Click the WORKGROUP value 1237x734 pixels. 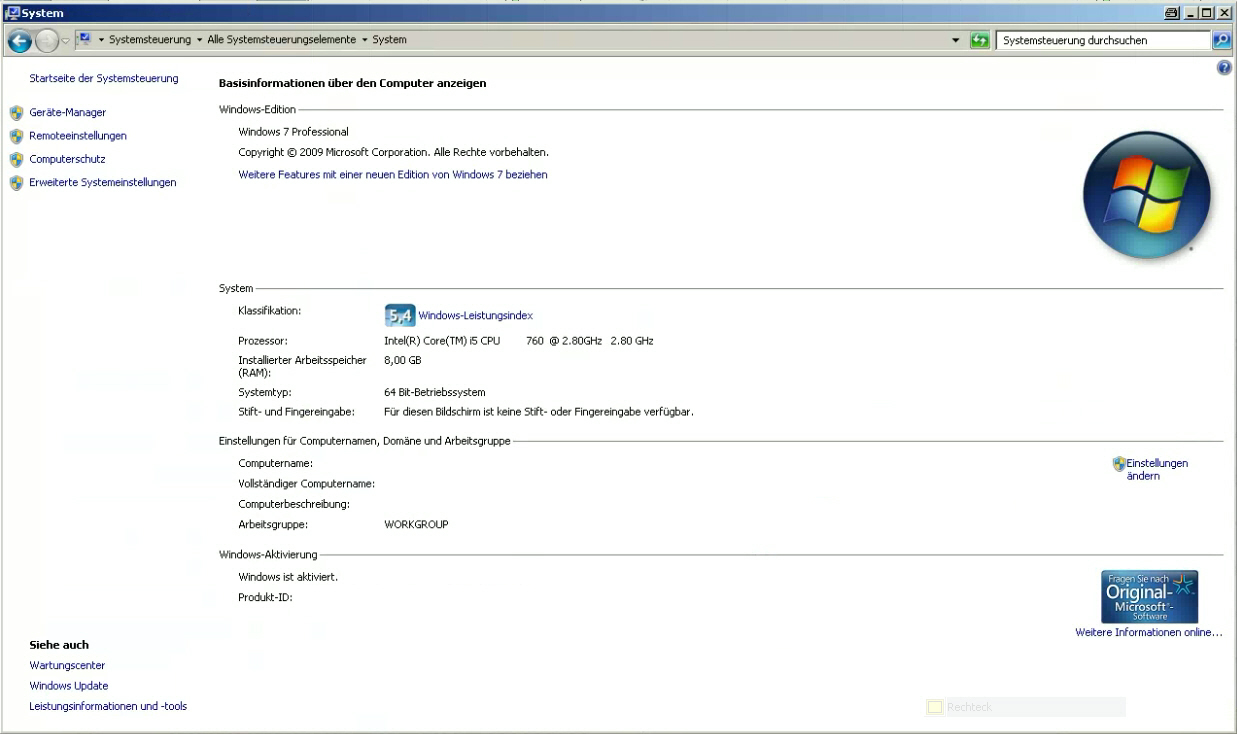click(416, 524)
